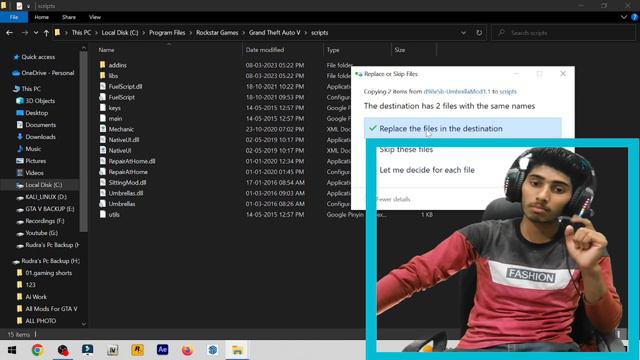Open the blue cube app in taskbar

pyautogui.click(x=212, y=350)
